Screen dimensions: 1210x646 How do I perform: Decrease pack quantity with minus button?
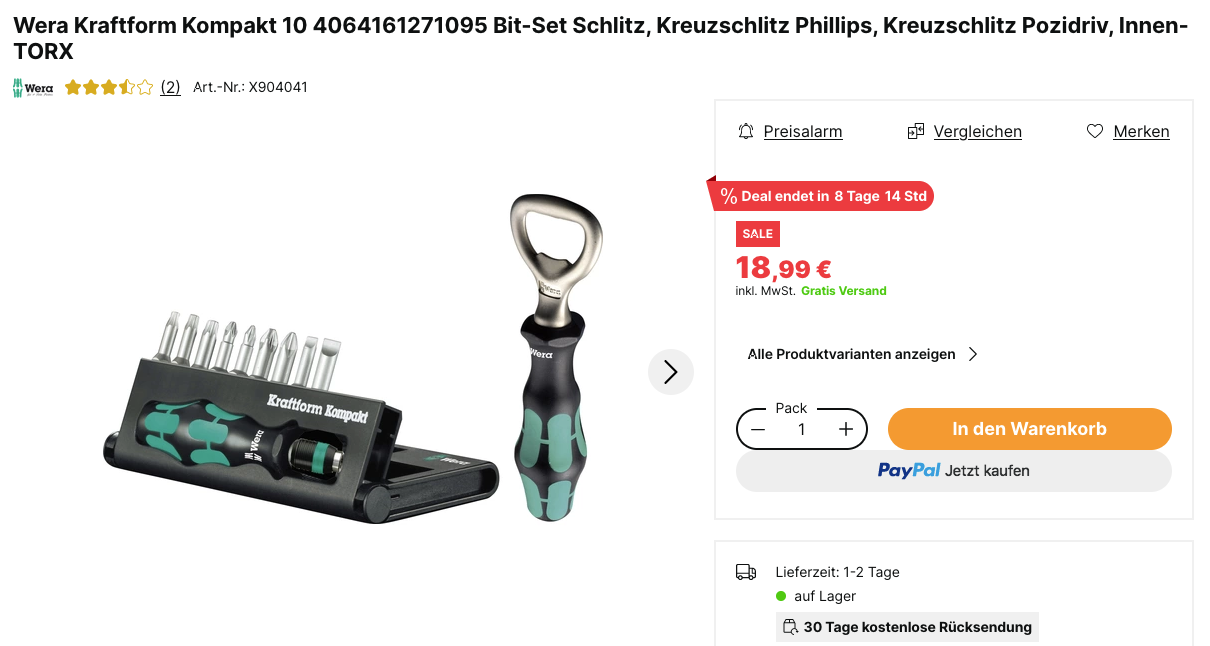(758, 429)
